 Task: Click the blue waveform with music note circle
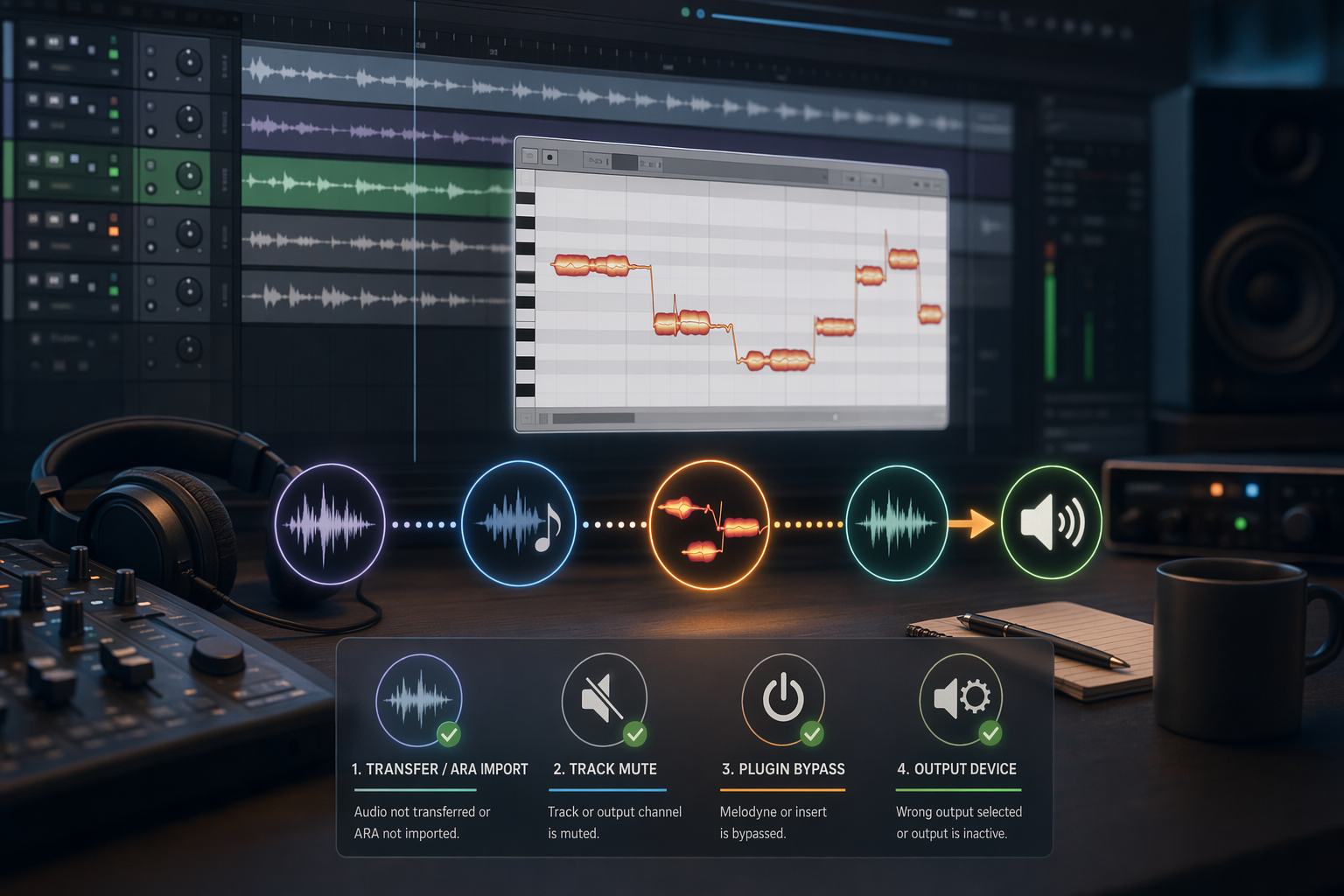click(x=518, y=523)
